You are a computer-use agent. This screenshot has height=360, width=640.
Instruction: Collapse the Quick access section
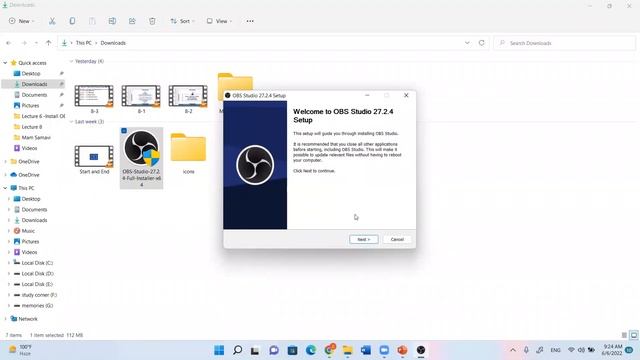(5, 63)
